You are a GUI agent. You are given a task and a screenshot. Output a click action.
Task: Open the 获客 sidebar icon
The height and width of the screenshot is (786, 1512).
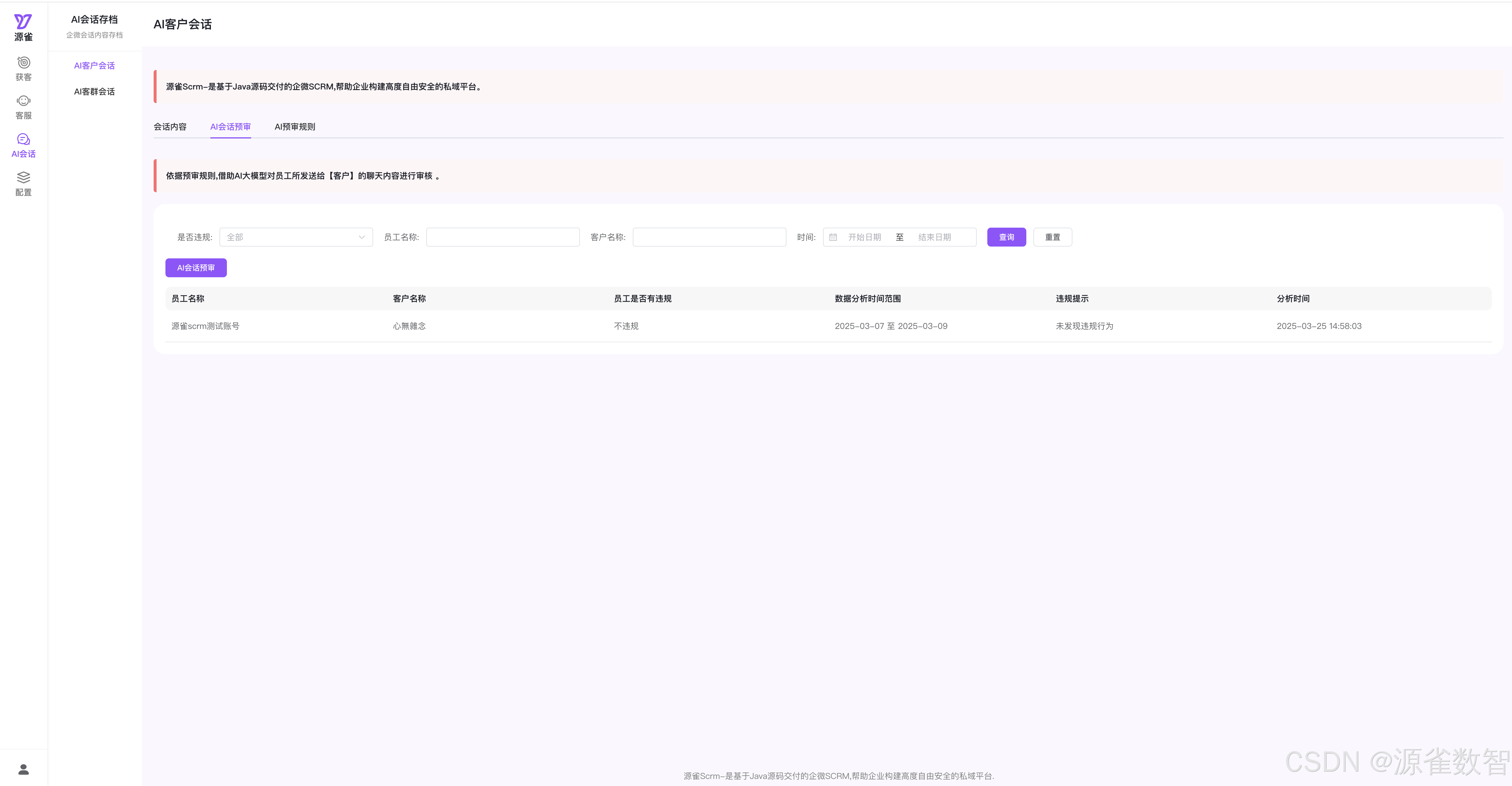[x=23, y=63]
